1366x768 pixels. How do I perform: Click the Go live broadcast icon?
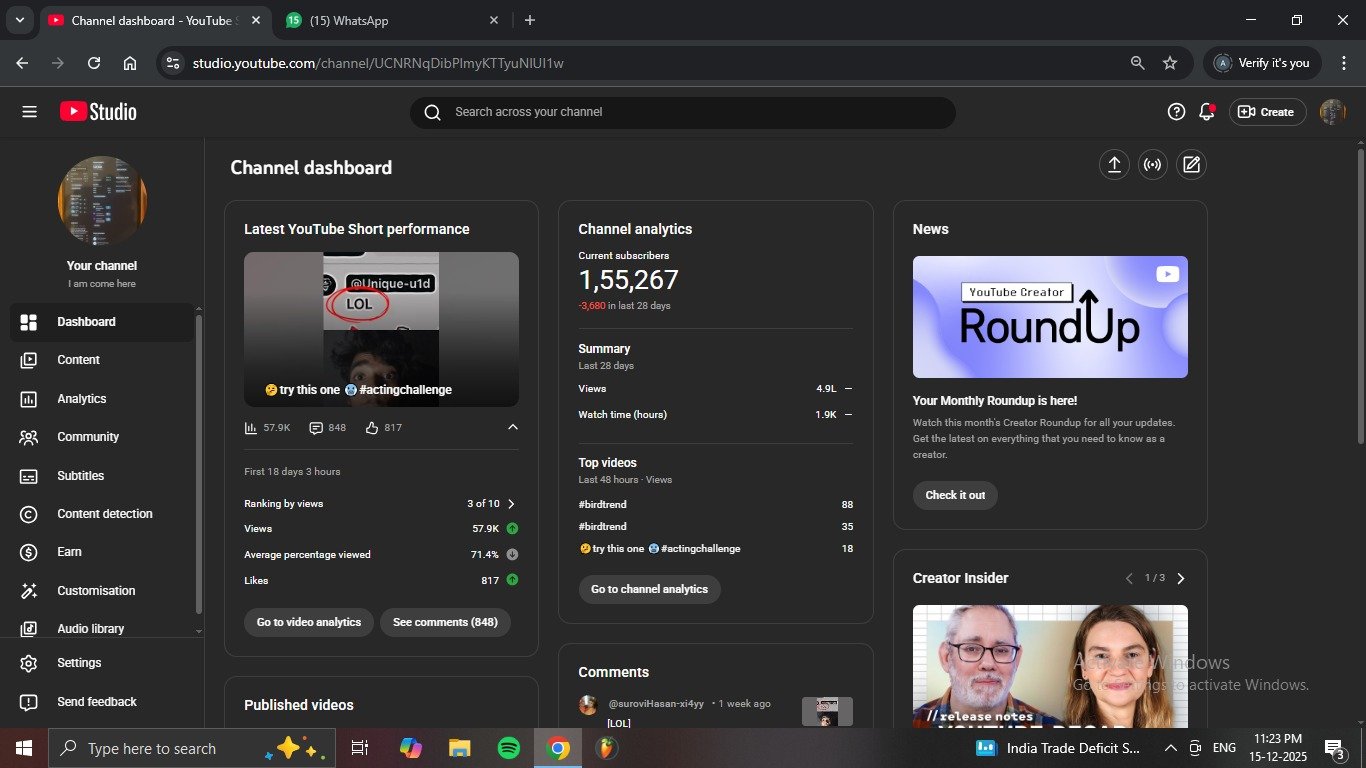pos(1152,165)
